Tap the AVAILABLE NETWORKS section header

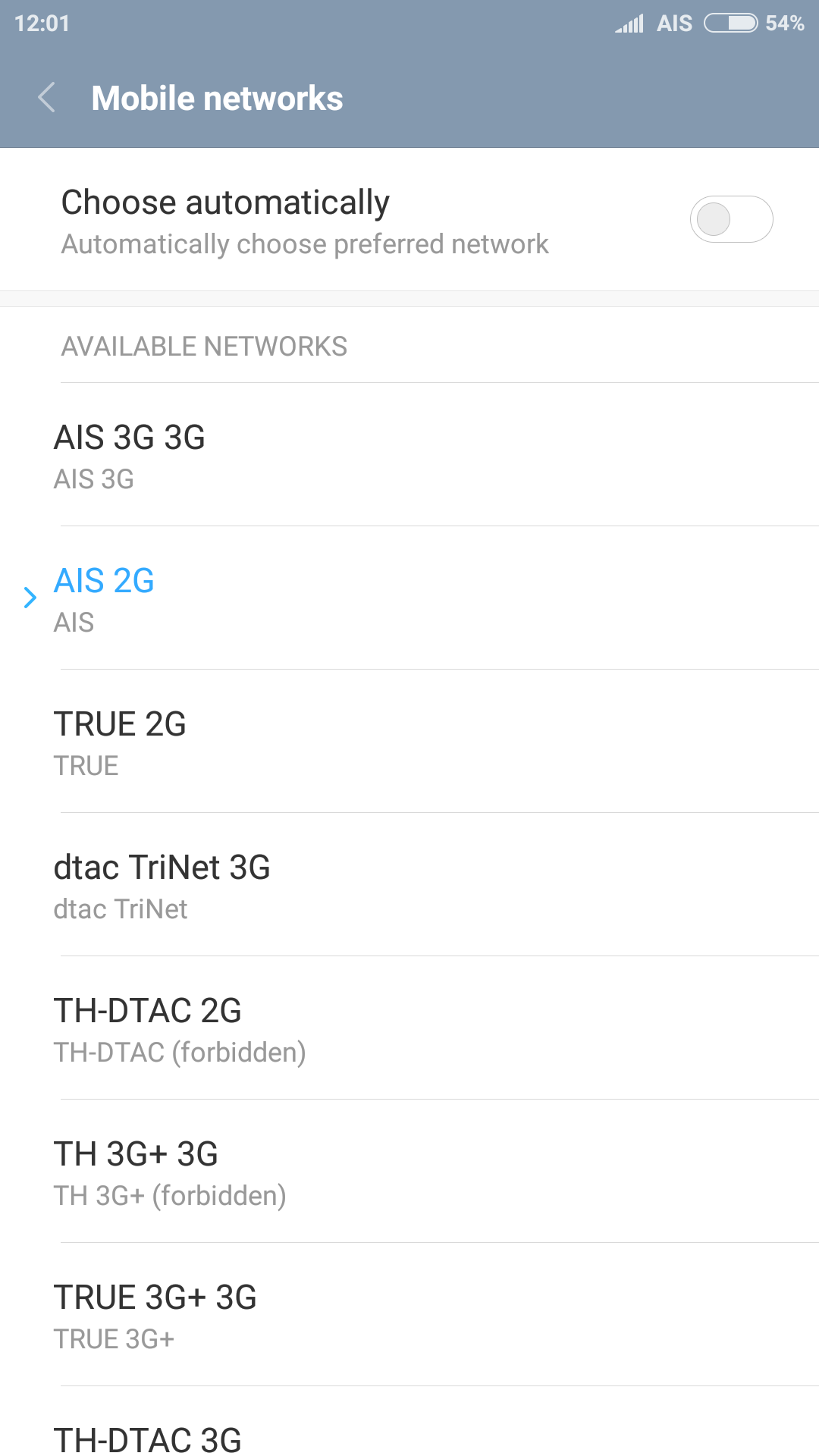click(204, 347)
